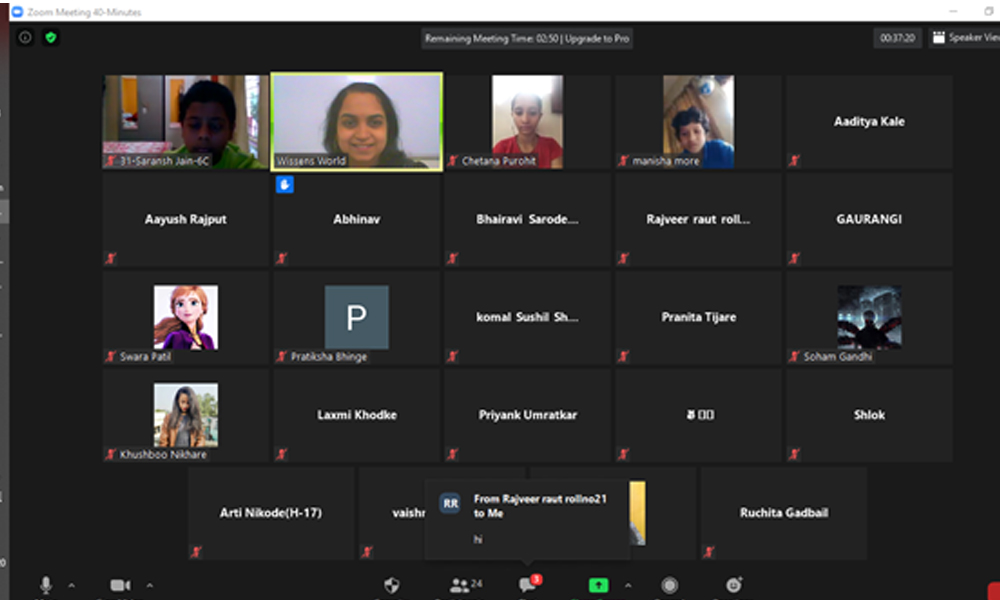Switch to Speaker View
This screenshot has height=600, width=1000.
point(964,38)
